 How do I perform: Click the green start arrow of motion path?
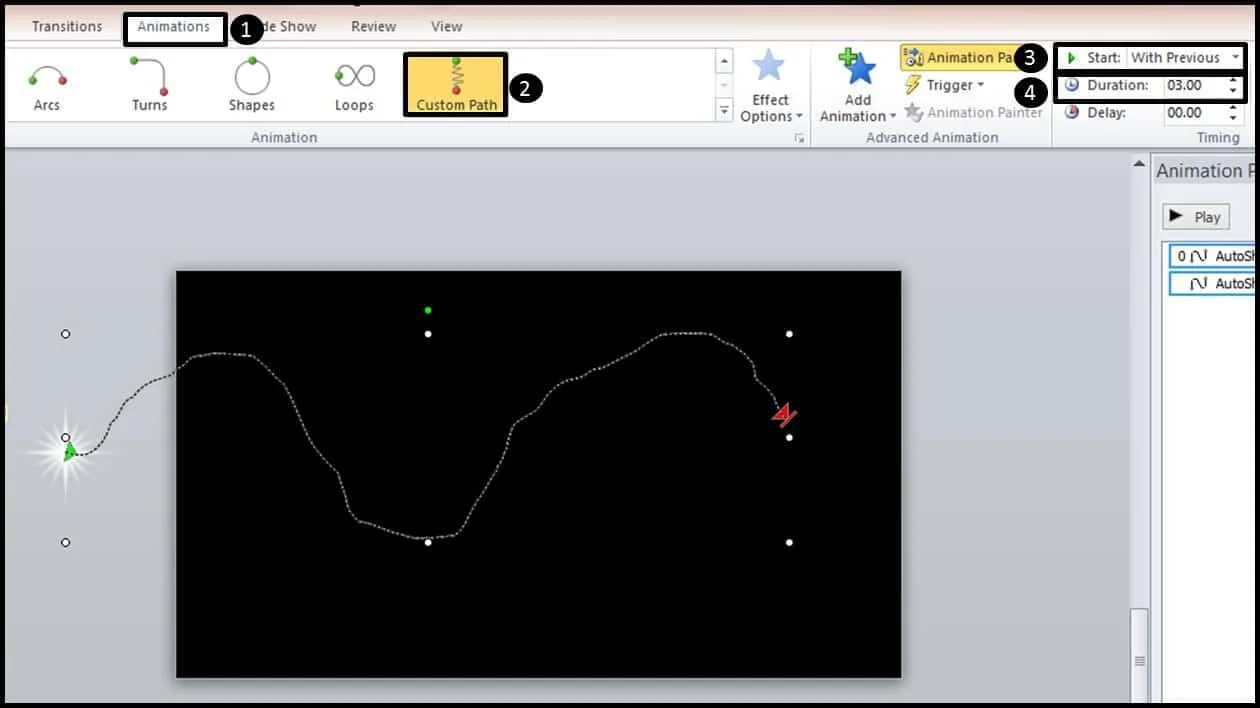point(70,452)
